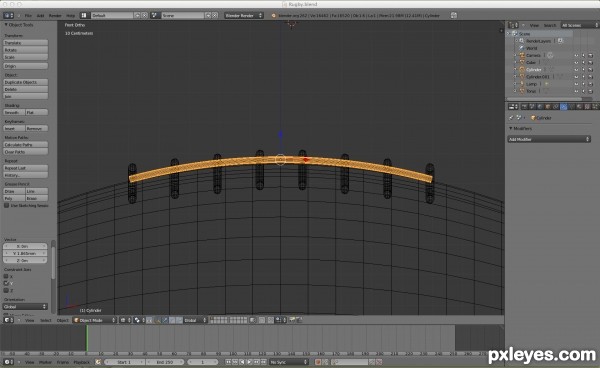Click the tool panel vertical scrollbar

pos(53,260)
